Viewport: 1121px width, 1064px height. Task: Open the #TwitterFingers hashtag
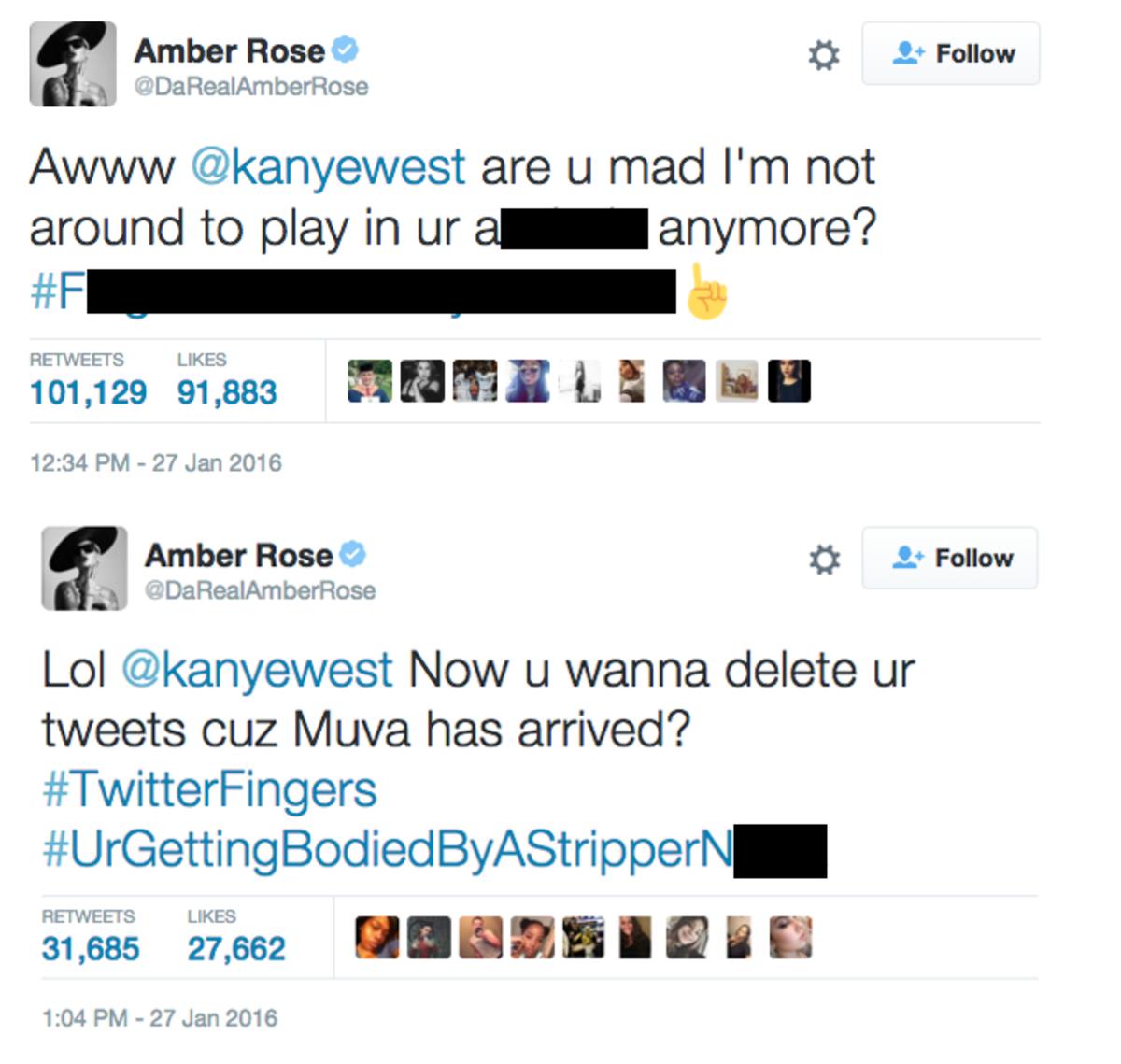(x=209, y=790)
